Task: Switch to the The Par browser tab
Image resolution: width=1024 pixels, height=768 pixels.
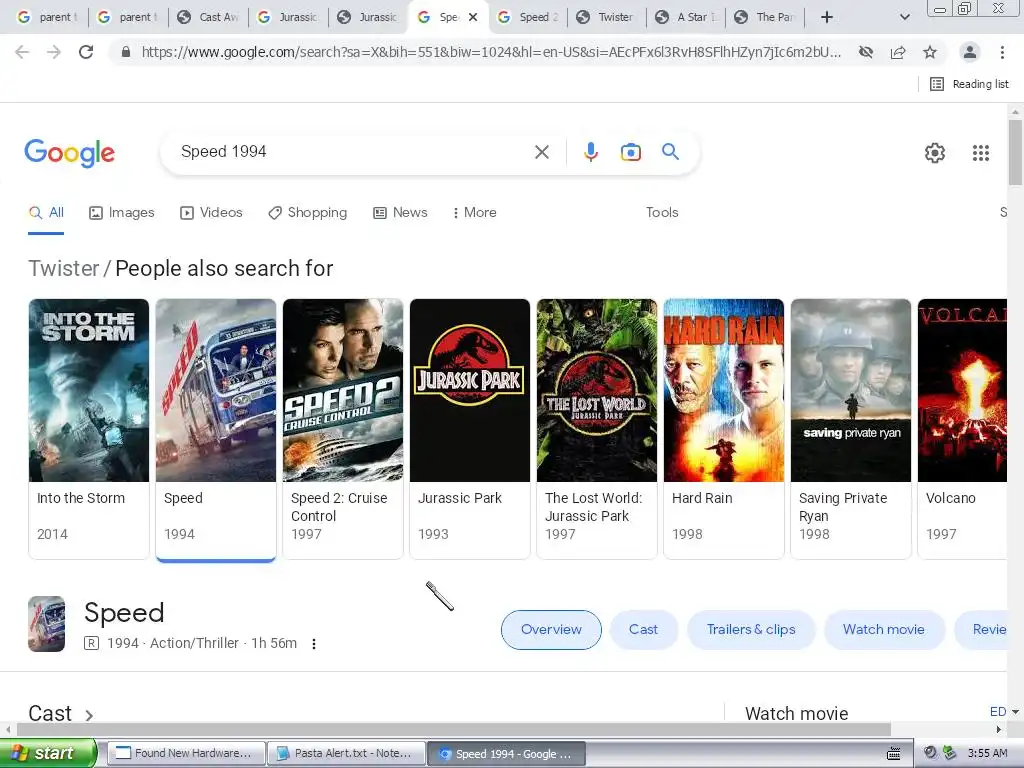Action: click(766, 17)
